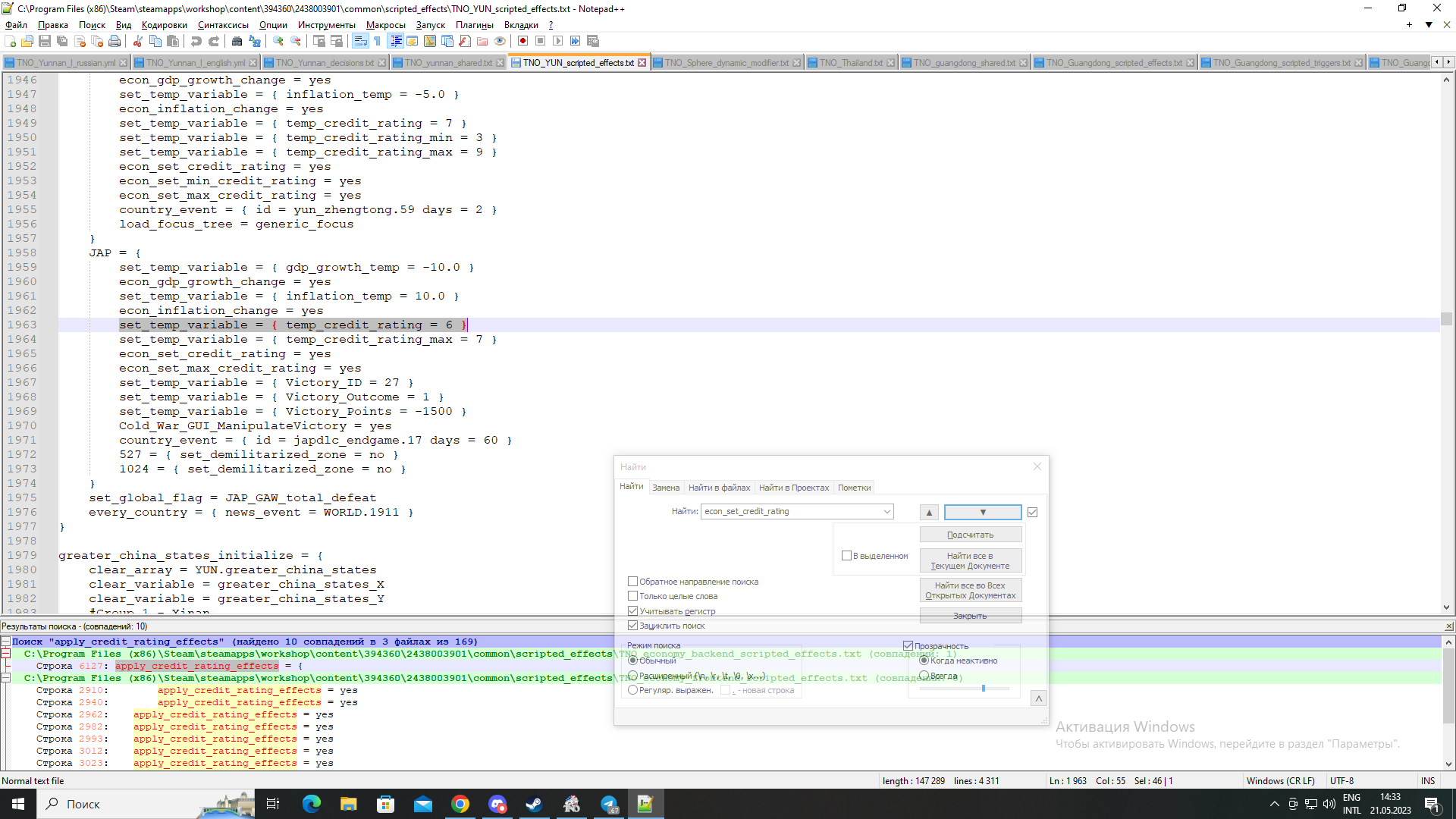The image size is (1456, 819).
Task: Enable the 'Обратное направление поиска' checkbox
Action: 633,582
